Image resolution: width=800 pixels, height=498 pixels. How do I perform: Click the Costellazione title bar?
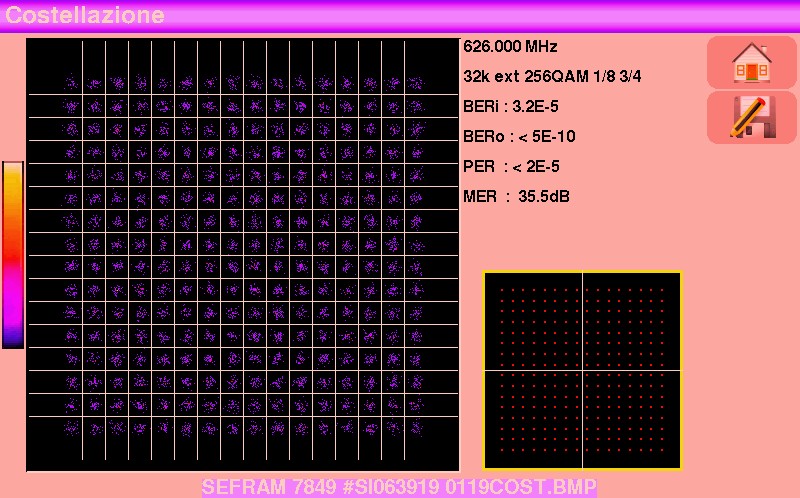(x=400, y=15)
